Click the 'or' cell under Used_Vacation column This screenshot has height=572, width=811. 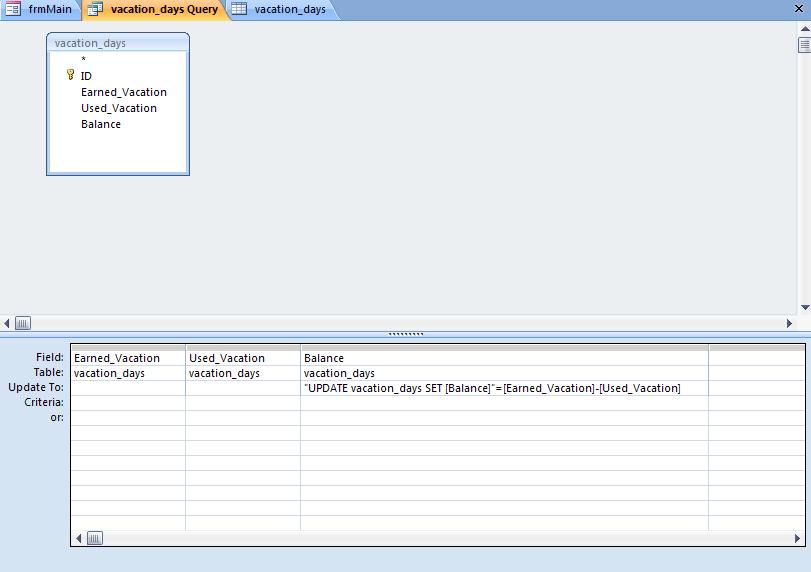click(x=243, y=418)
